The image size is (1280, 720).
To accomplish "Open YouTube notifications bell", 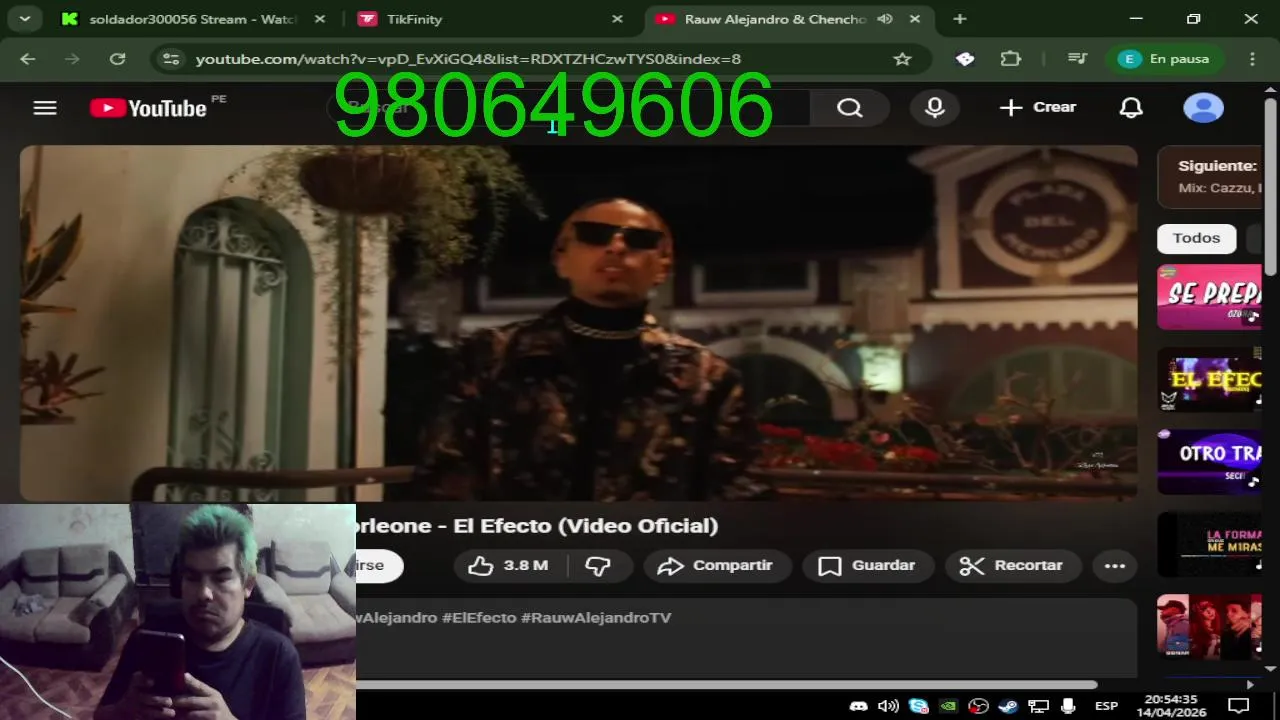I will pos(1131,108).
